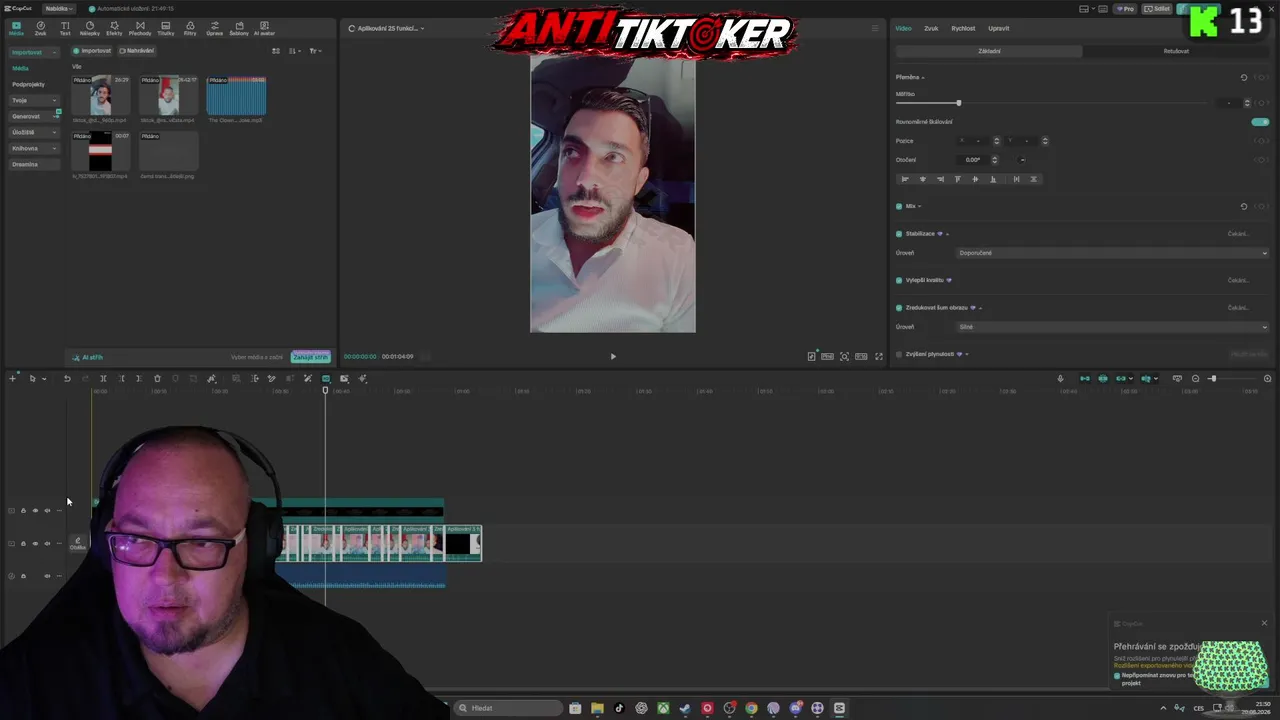Expand the Tvoje sidebar section
The image size is (1280, 720).
pyautogui.click(x=33, y=100)
